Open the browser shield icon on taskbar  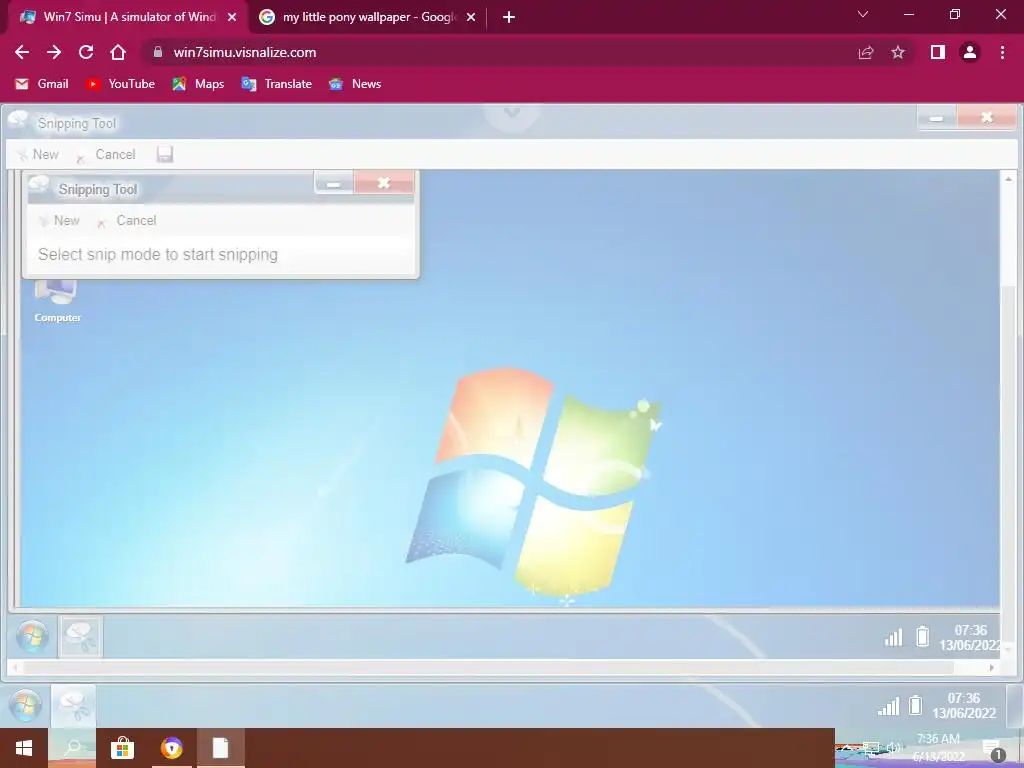172,748
